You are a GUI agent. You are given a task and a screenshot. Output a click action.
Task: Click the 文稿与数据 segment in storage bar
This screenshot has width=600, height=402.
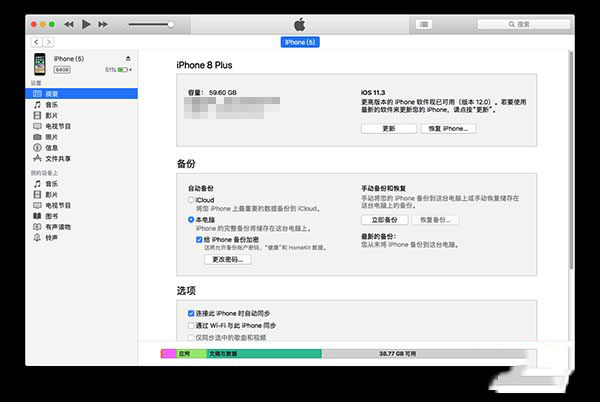click(264, 354)
